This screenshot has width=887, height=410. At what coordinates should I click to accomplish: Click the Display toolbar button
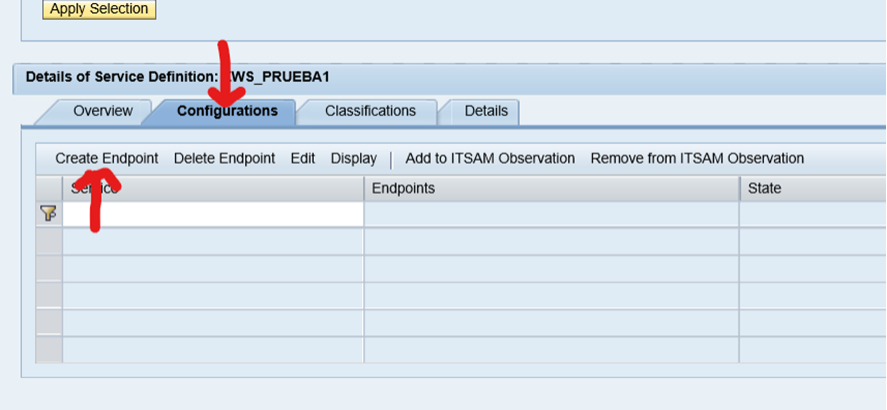[354, 158]
